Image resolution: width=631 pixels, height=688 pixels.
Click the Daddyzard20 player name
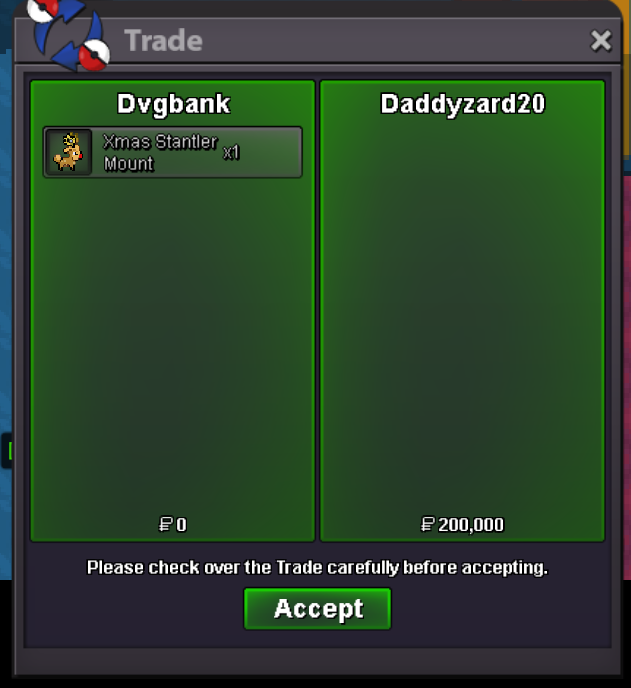coord(462,104)
